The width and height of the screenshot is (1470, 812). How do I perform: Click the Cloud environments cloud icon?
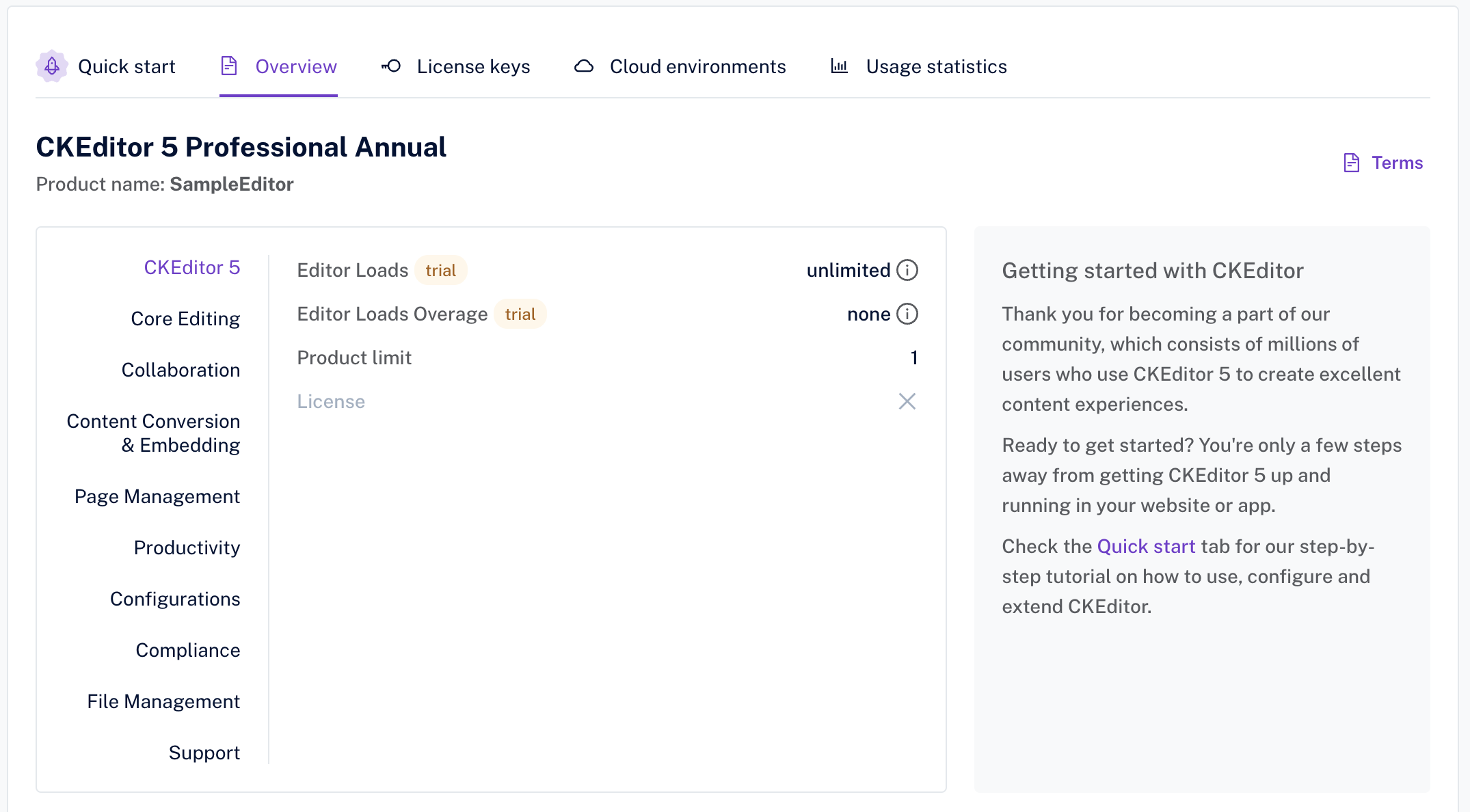(x=584, y=66)
